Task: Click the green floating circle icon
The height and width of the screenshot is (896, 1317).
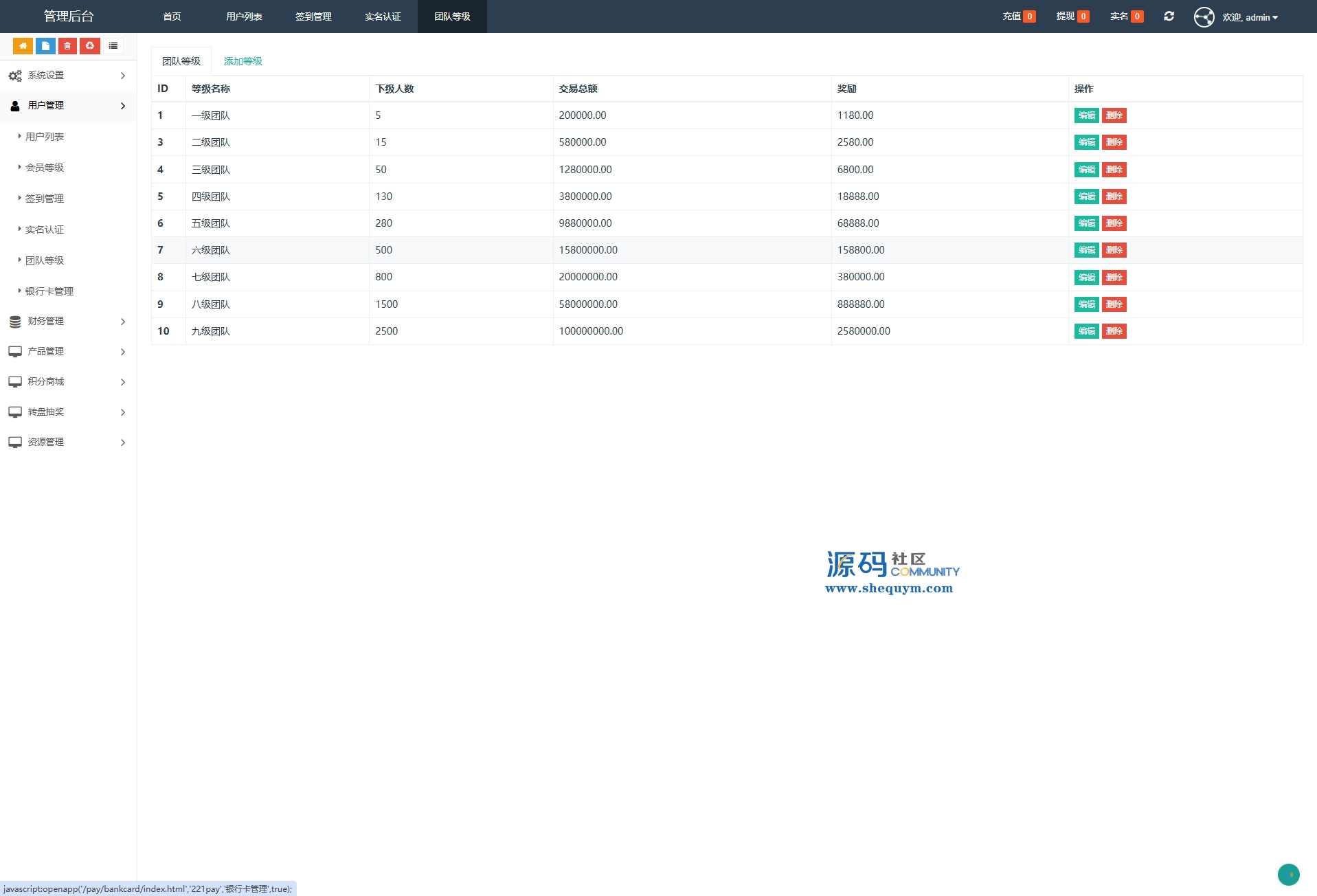Action: point(1288,875)
